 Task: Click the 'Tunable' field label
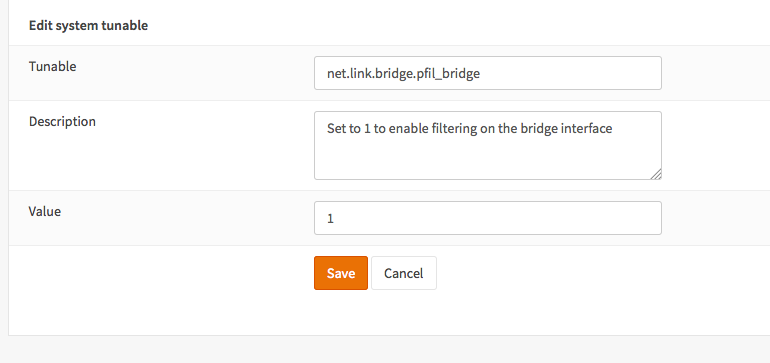pyautogui.click(x=53, y=66)
